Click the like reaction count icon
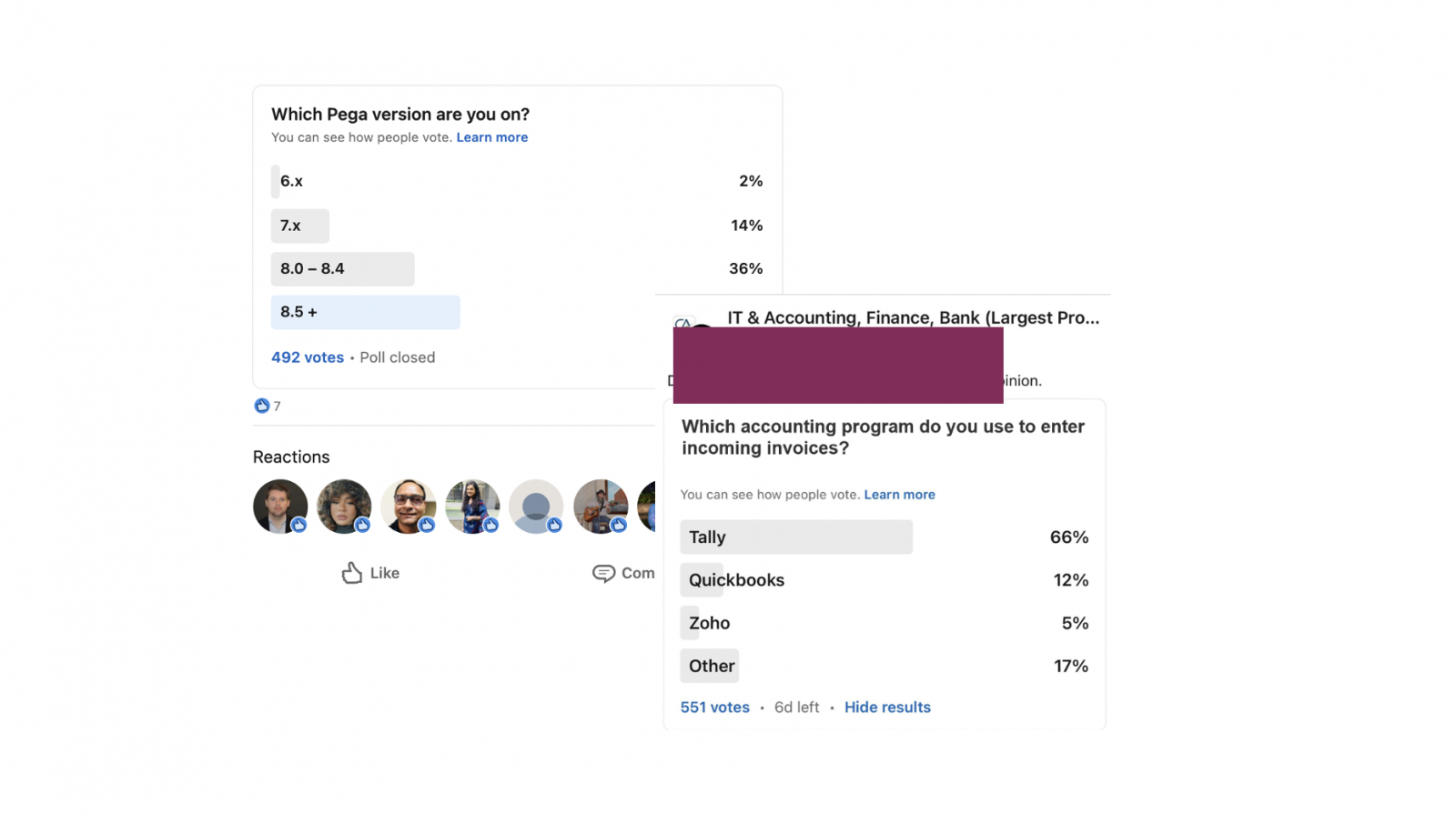 click(262, 406)
